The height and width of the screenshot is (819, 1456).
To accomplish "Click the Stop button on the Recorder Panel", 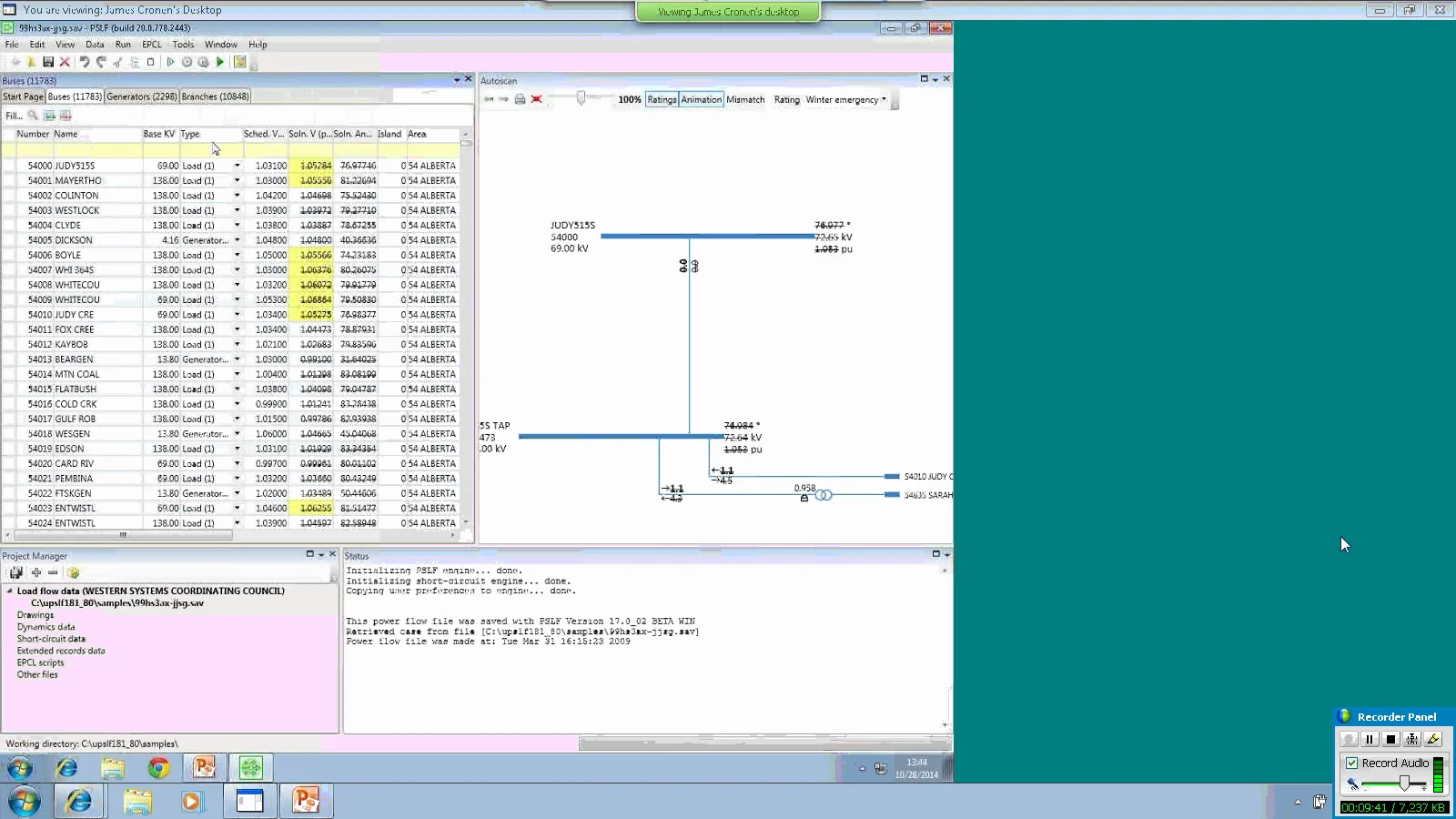I will tap(1390, 739).
